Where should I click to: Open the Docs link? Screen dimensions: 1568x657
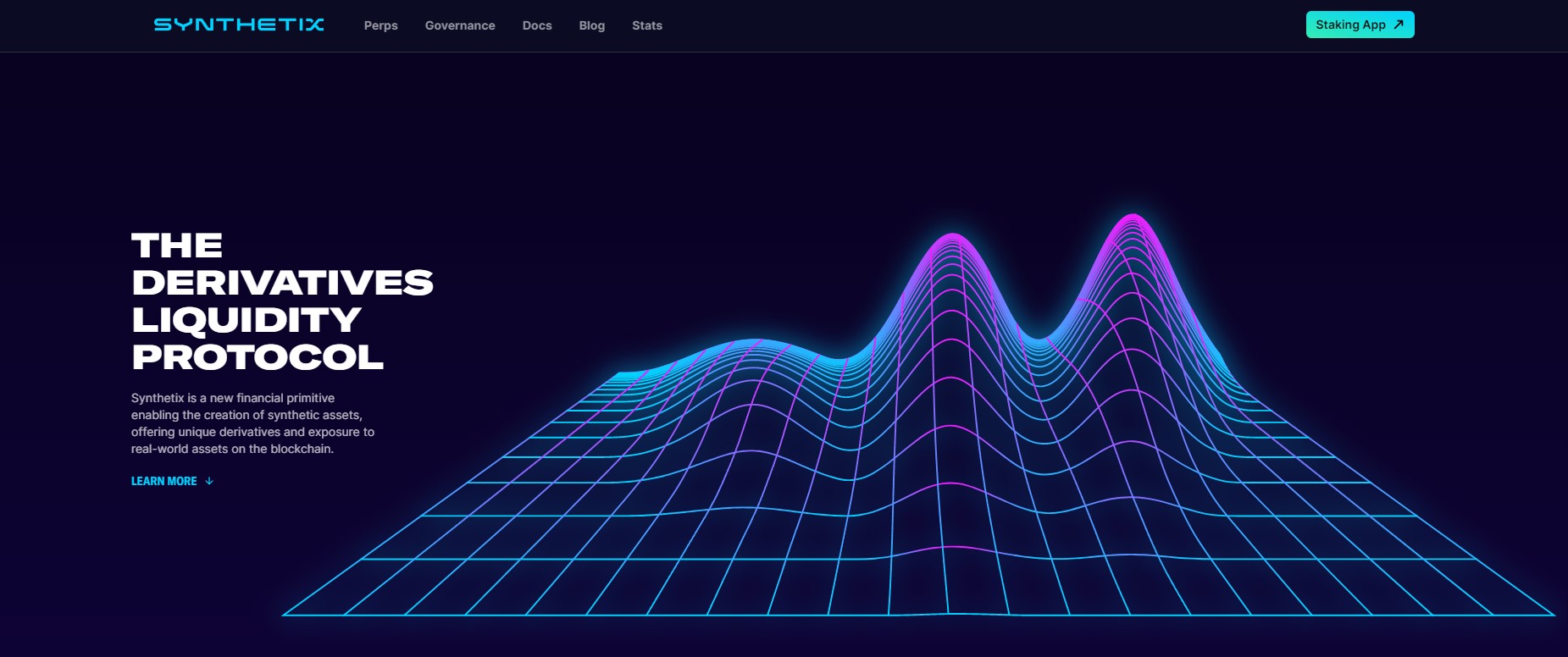pos(537,25)
